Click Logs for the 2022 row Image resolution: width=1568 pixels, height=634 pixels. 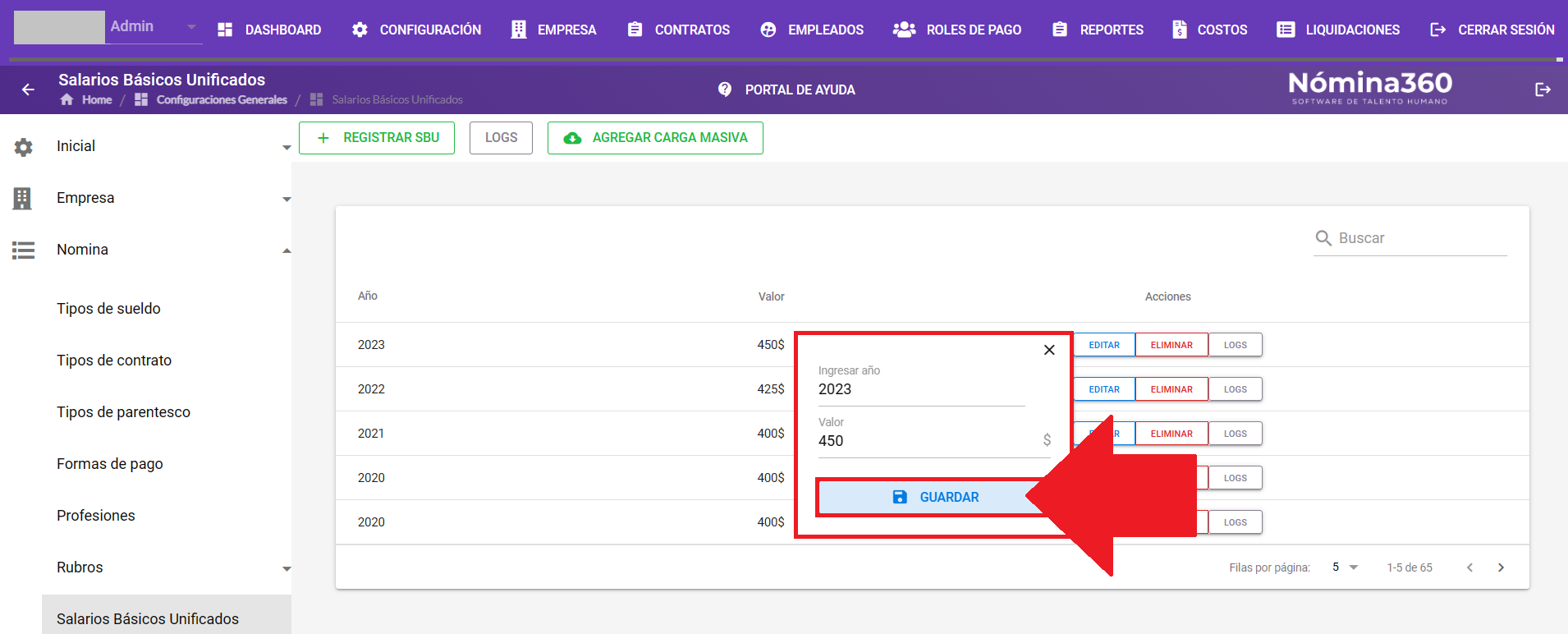[1236, 389]
